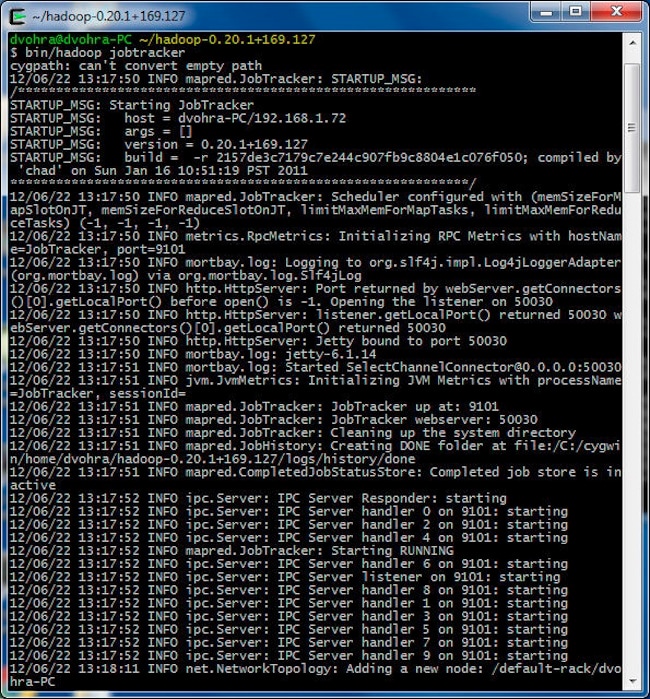Click the text 'jetty-6.1.14'
This screenshot has height=699, width=650.
(x=330, y=354)
